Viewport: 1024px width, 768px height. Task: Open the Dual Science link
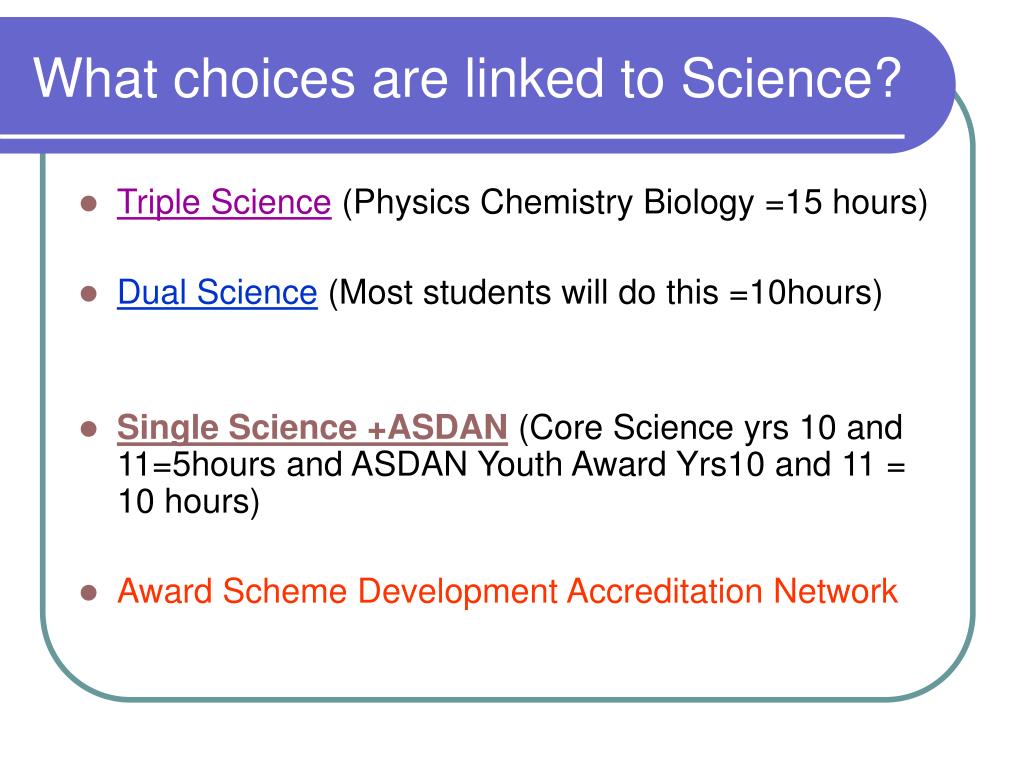pos(217,292)
